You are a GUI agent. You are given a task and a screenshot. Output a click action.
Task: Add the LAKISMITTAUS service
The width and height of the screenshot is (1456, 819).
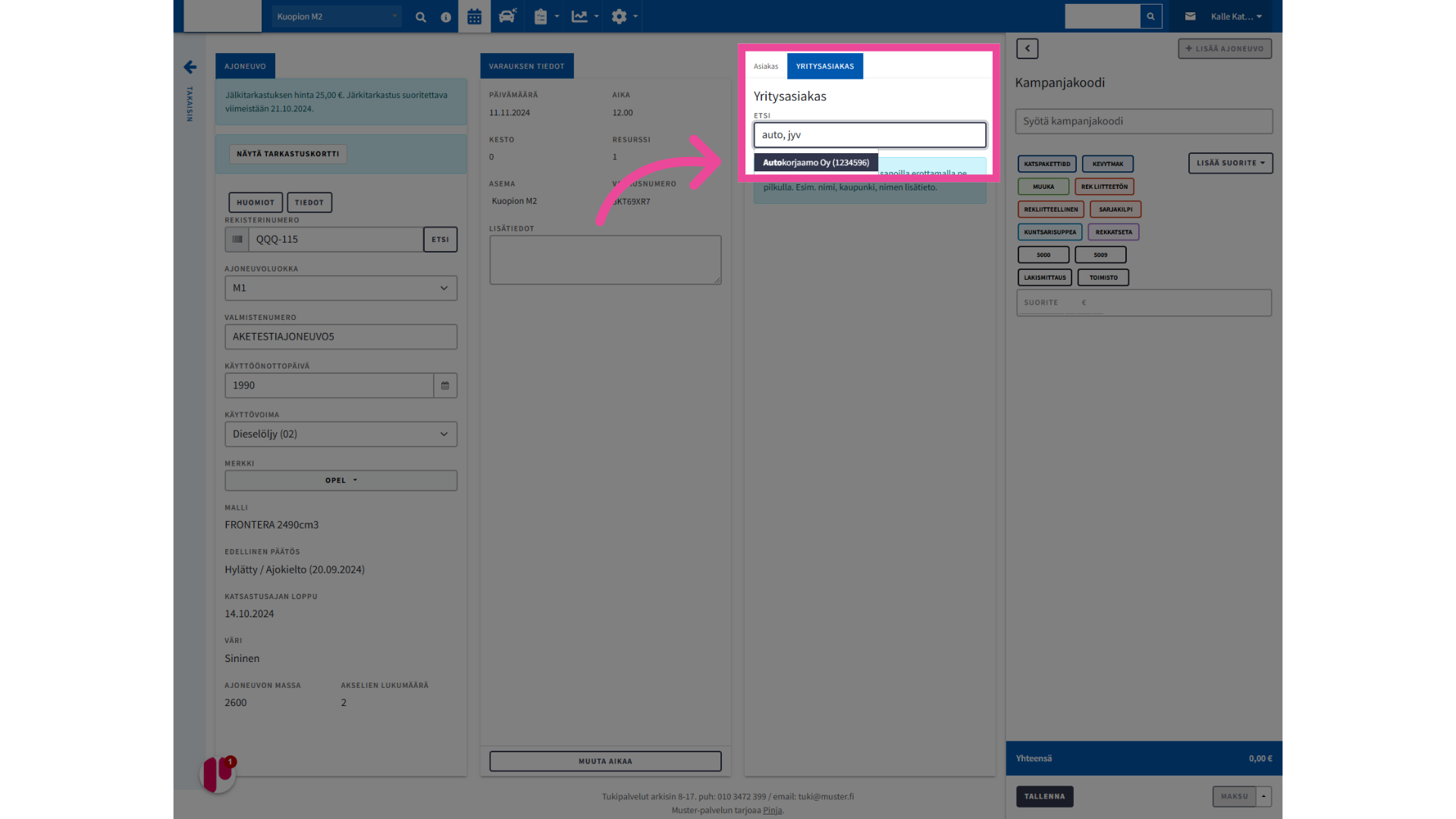tap(1045, 278)
